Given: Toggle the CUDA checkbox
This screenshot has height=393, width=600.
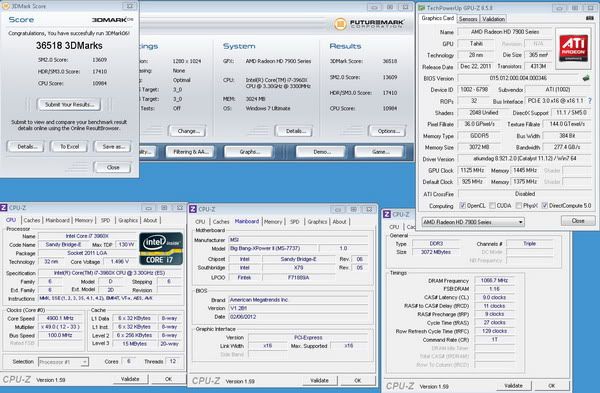Looking at the screenshot, I should click(x=492, y=205).
